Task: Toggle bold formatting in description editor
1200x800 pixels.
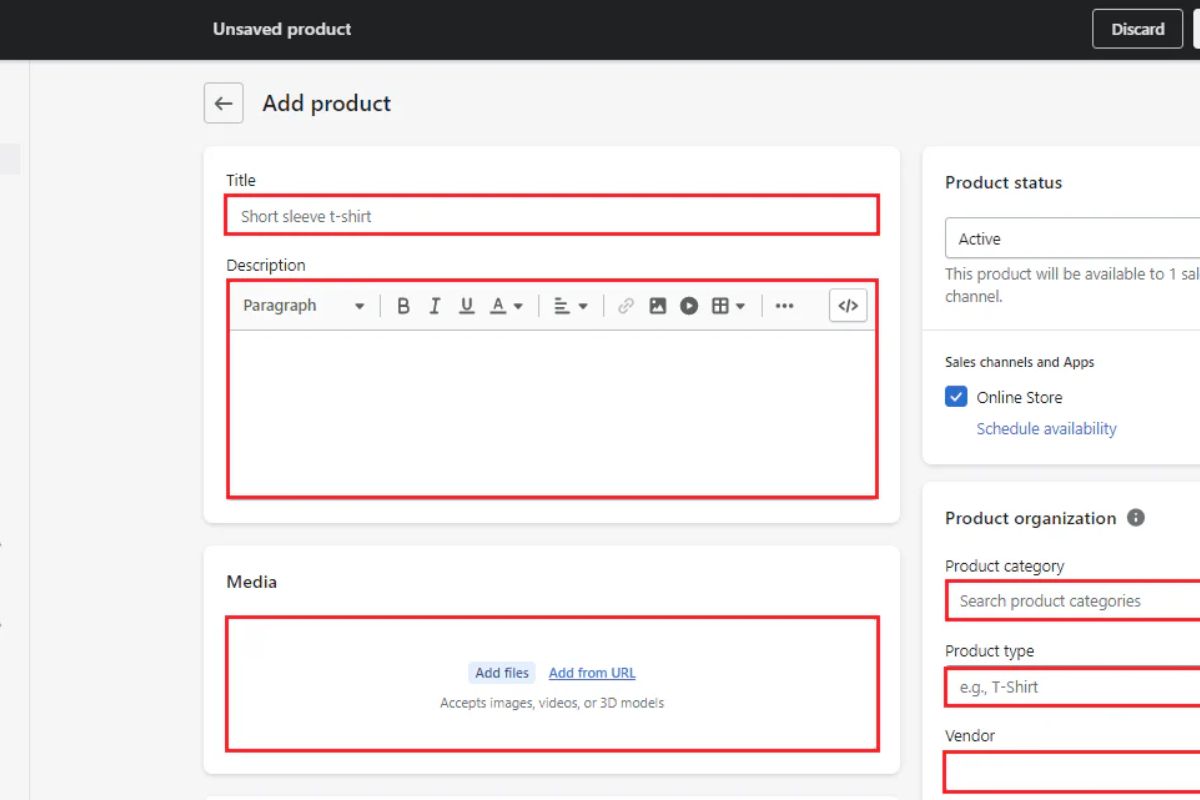Action: click(x=403, y=306)
